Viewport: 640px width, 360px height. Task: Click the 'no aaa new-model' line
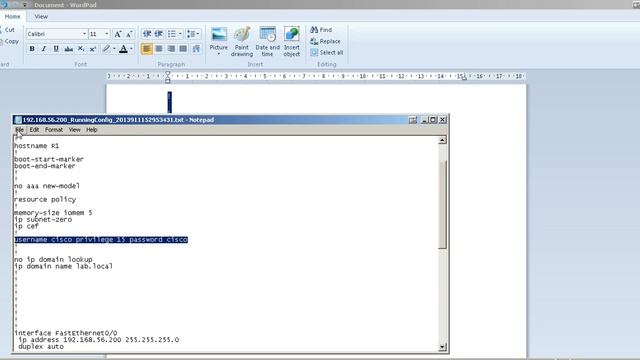tap(47, 186)
